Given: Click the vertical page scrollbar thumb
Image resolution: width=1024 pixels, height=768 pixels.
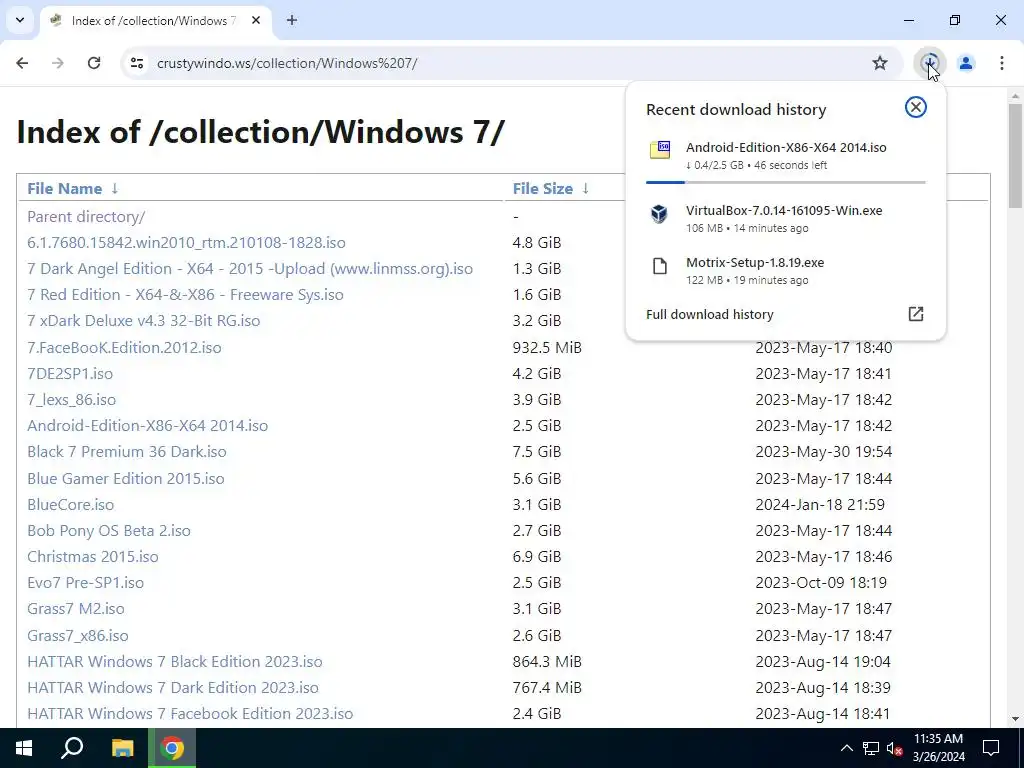Looking at the screenshot, I should (x=1015, y=156).
